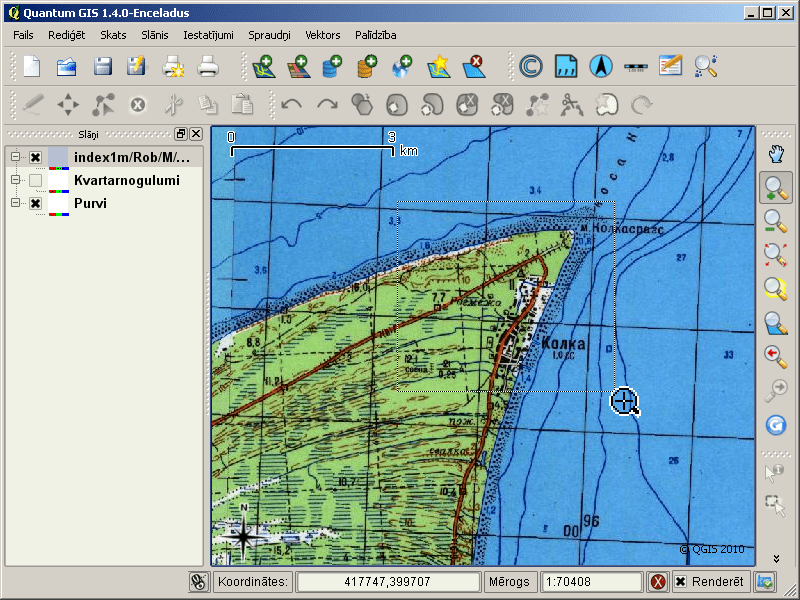
Task: Open copyright label plugin
Action: point(531,66)
